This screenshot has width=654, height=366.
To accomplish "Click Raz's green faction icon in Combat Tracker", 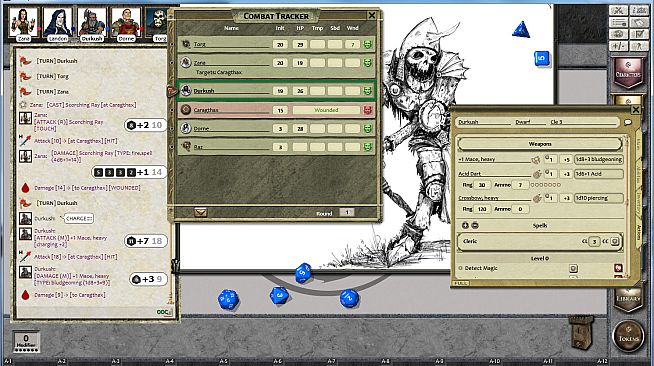I will click(x=367, y=147).
